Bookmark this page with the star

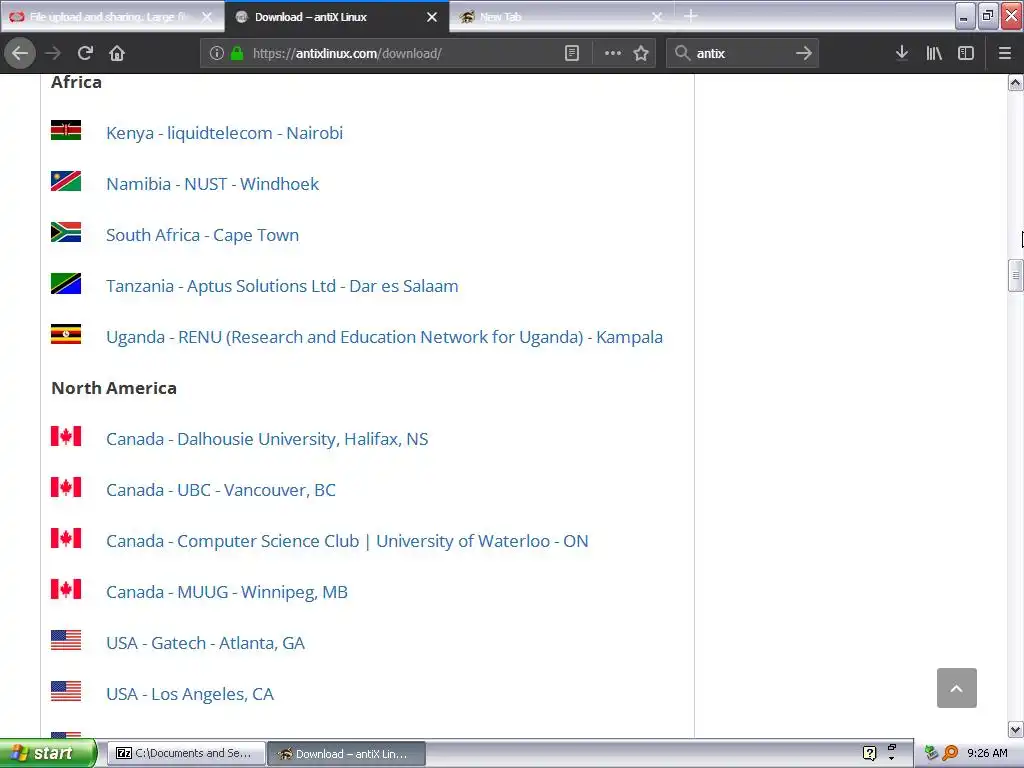[641, 54]
